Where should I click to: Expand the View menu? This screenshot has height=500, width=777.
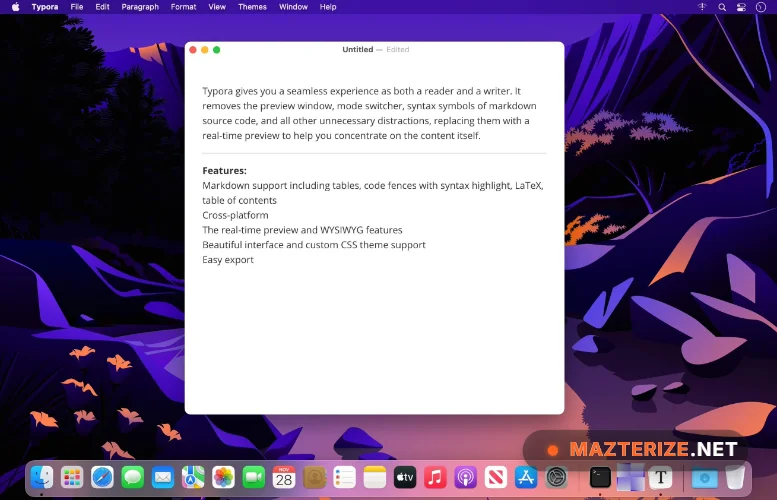pos(217,7)
